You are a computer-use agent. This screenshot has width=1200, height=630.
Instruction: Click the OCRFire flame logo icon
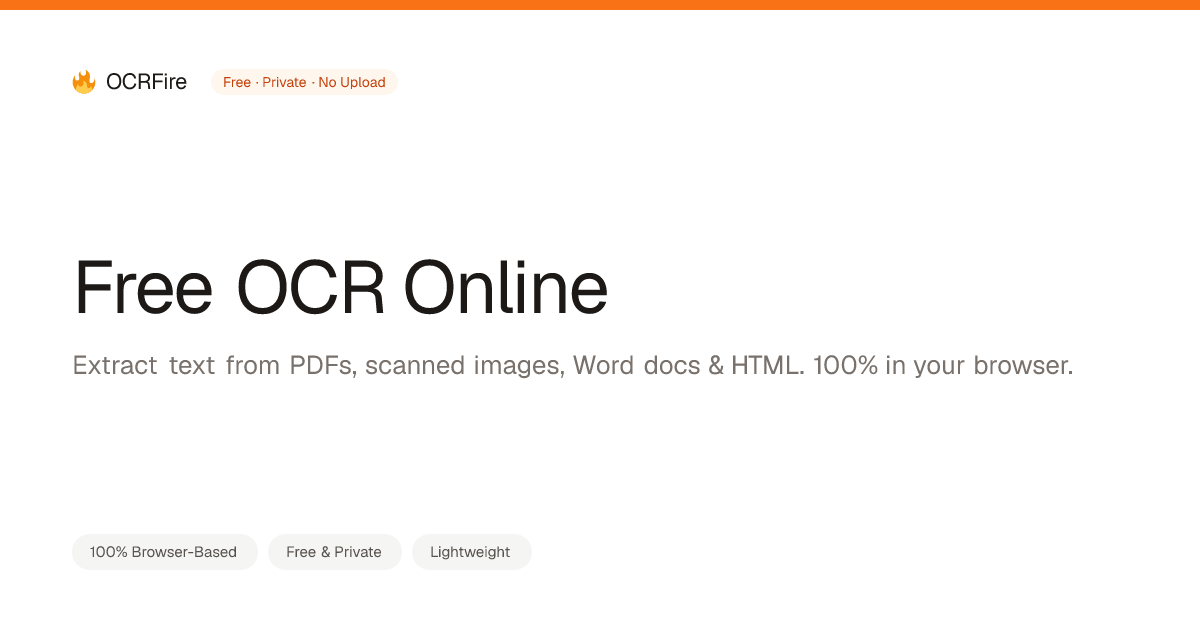(84, 82)
